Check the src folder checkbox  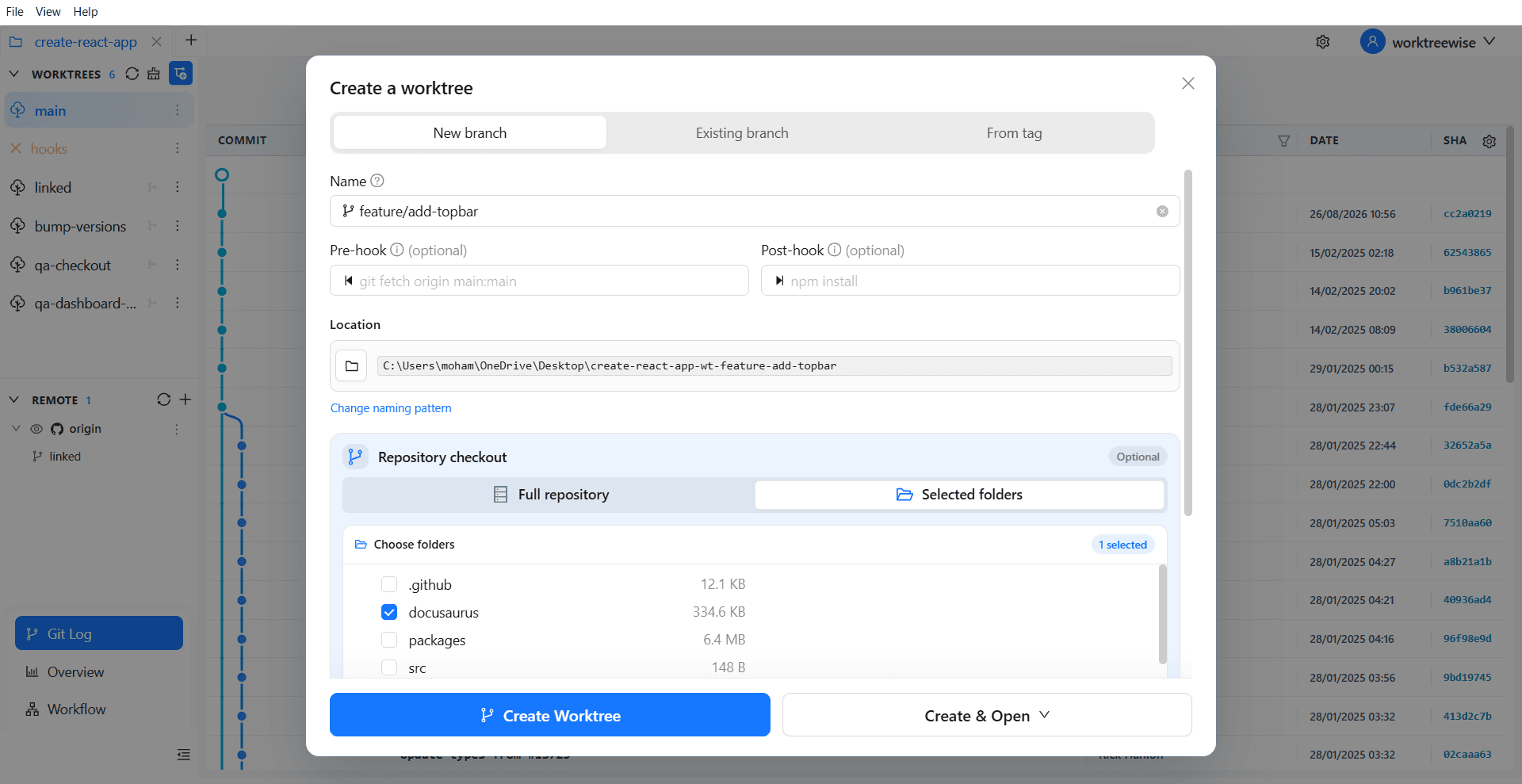click(x=389, y=667)
